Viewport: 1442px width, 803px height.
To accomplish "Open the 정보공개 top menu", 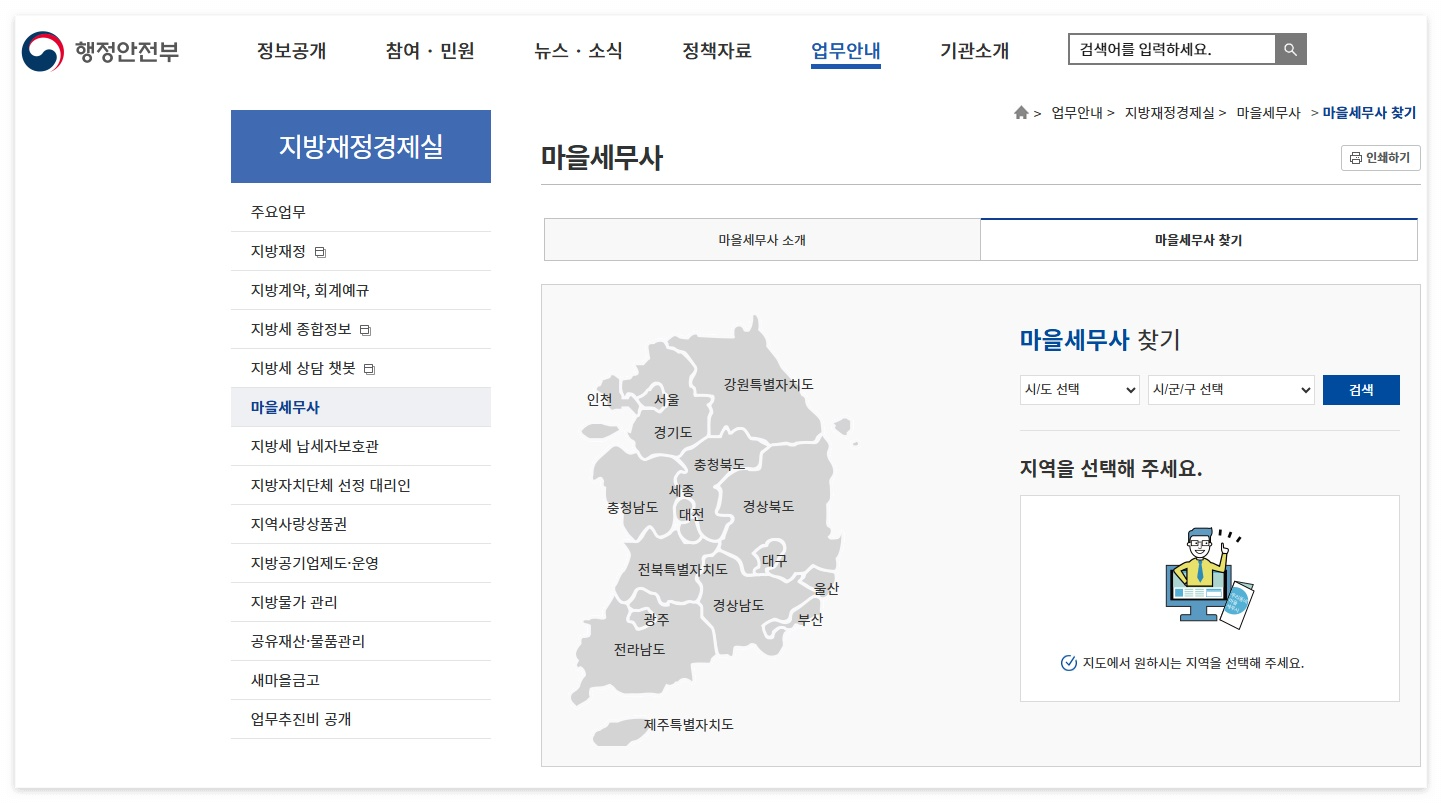I will 291,50.
